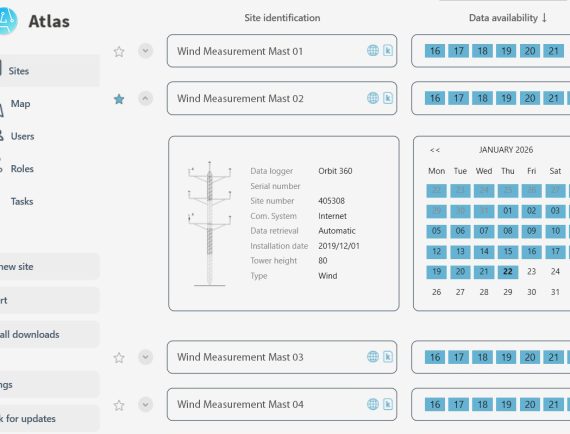The image size is (570, 434).
Task: Select calendar day 01 in January
Action: pos(507,211)
